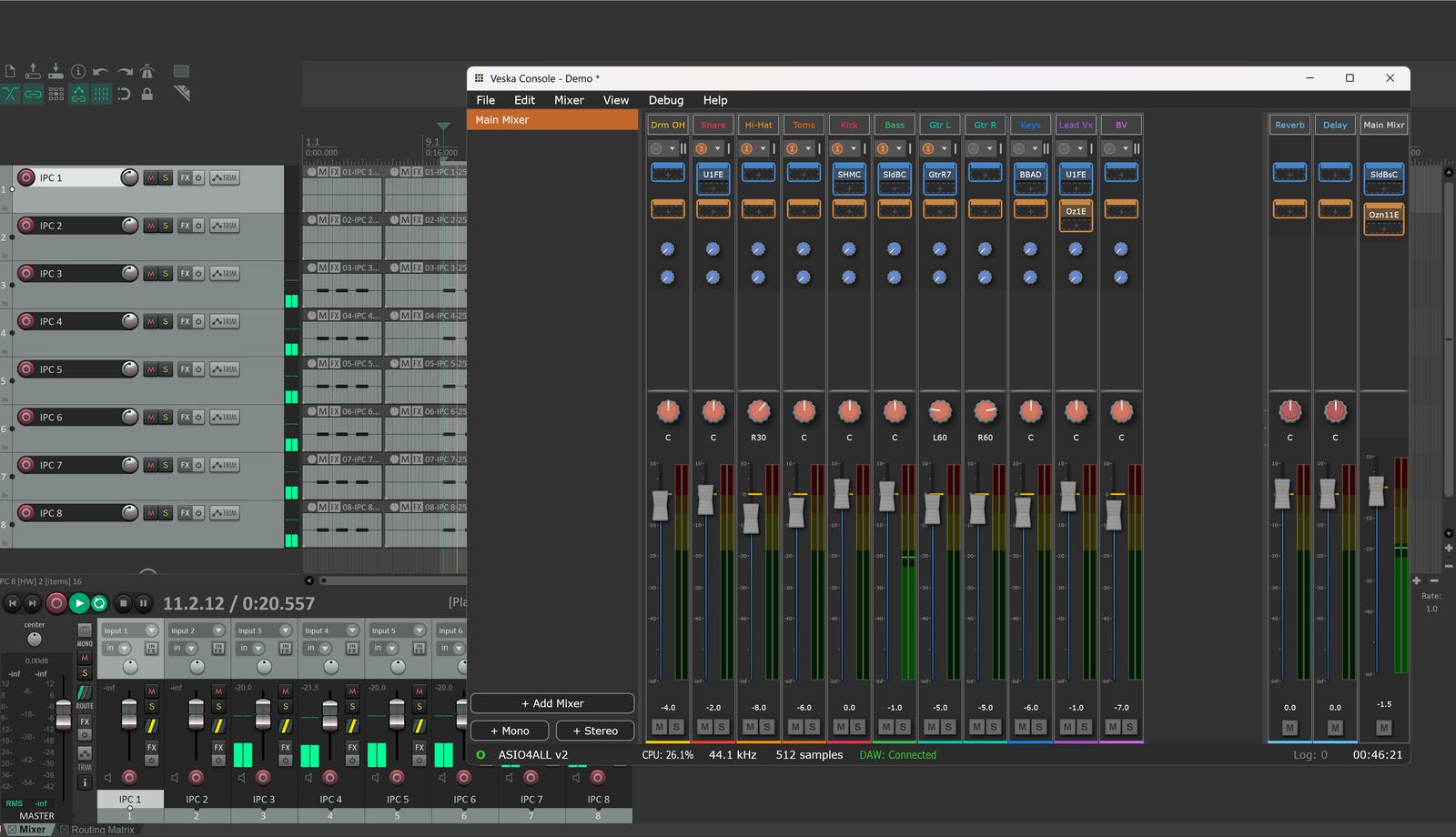
Task: Click the Bass channel fader
Action: 886,497
